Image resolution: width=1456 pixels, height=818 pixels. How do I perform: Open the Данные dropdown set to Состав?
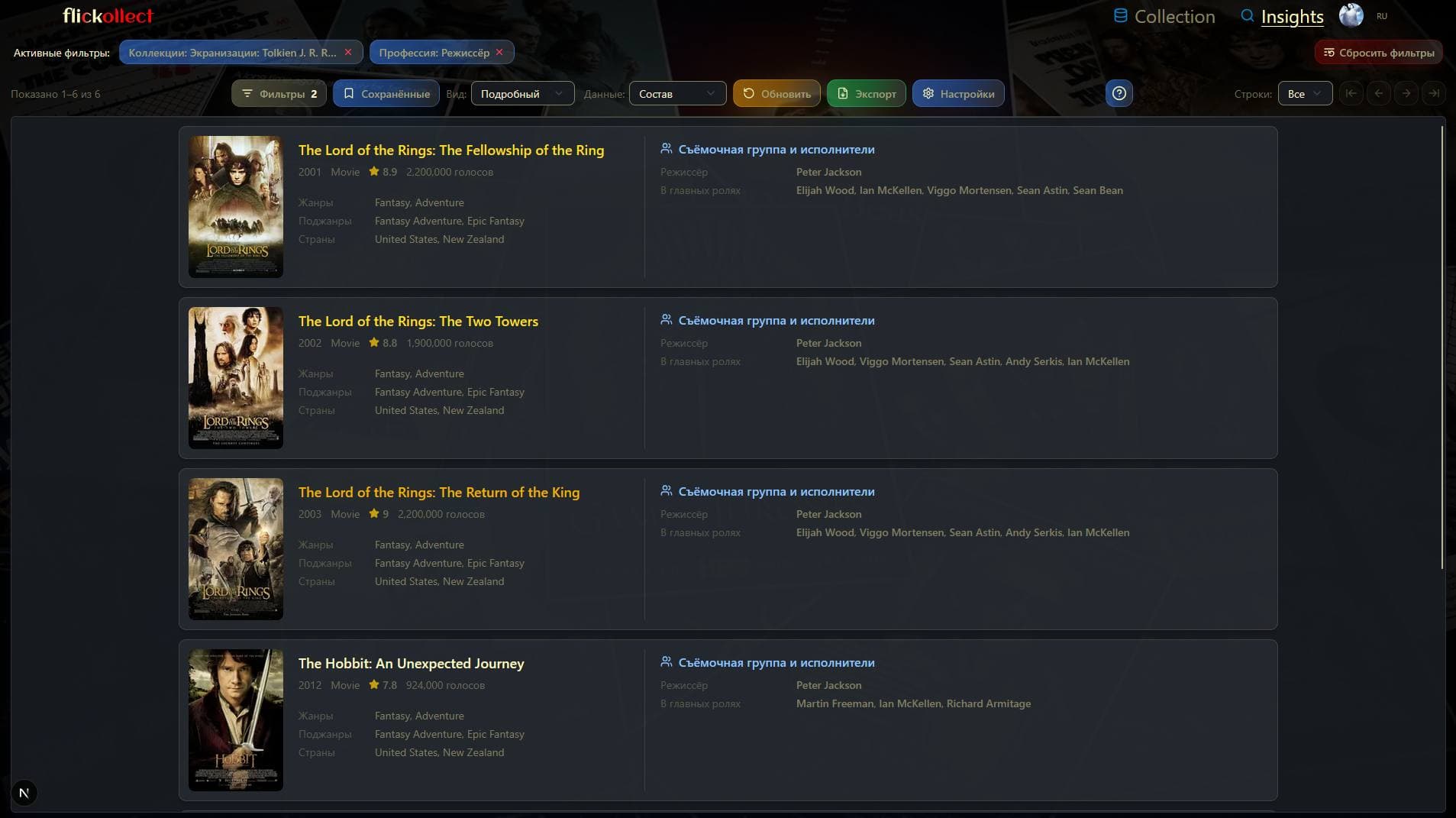pos(677,94)
